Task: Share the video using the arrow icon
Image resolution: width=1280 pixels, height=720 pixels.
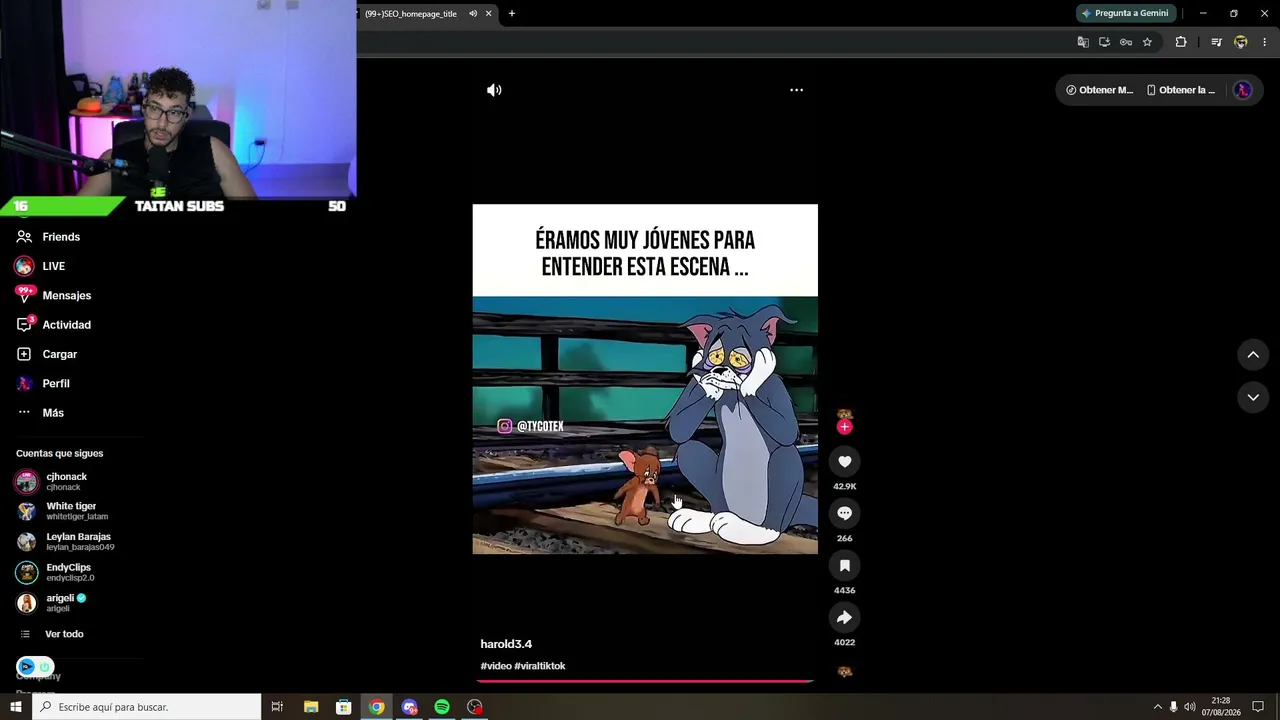Action: 845,618
